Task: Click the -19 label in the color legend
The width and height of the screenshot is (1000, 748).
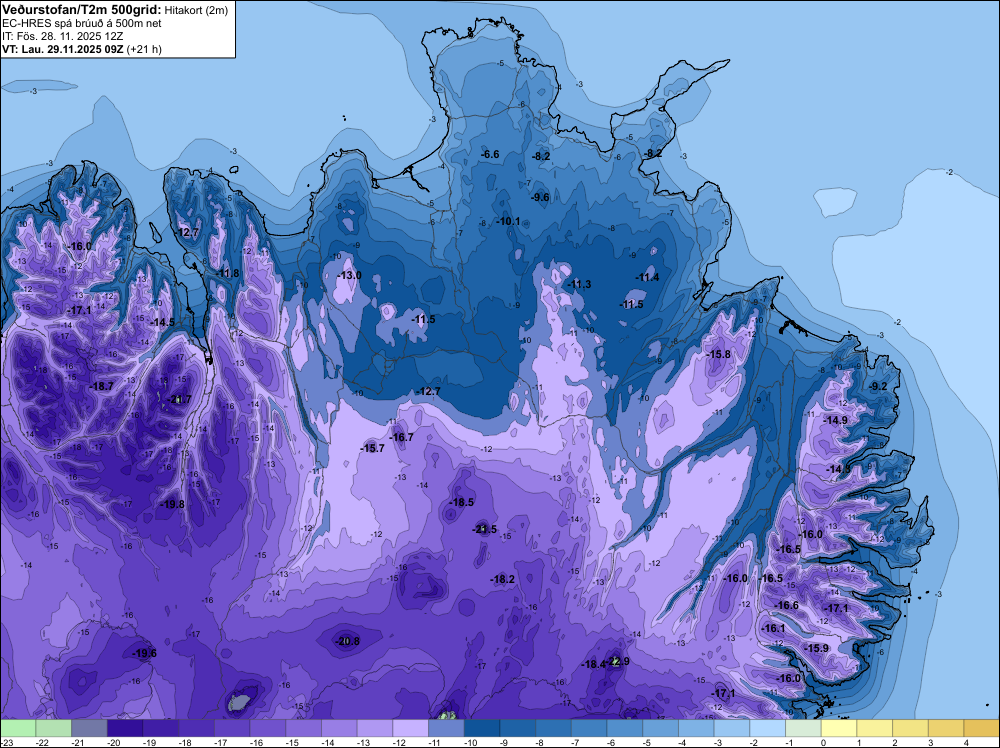Action: (x=150, y=742)
